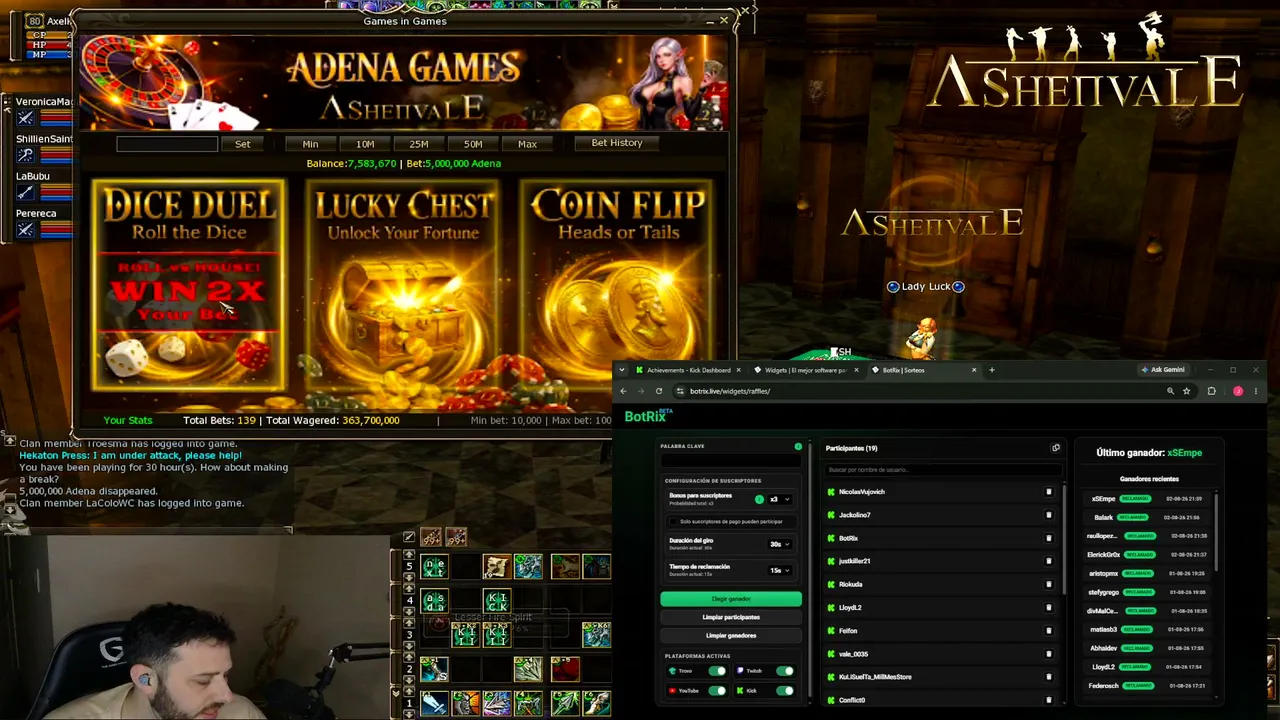Delete LloydL2 from participants via trash icon
Viewport: 1280px width, 720px height.
pos(1048,607)
